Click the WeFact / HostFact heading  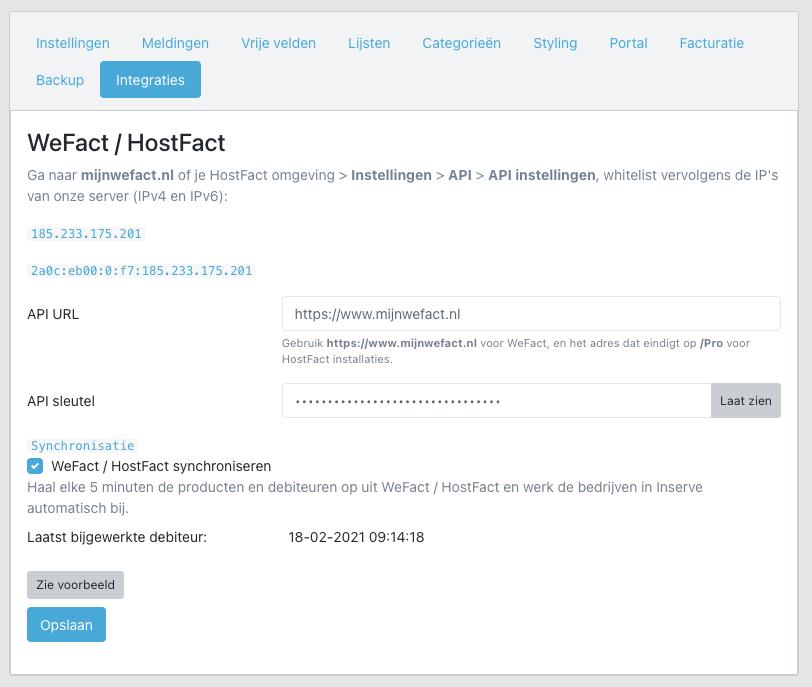[x=126, y=143]
